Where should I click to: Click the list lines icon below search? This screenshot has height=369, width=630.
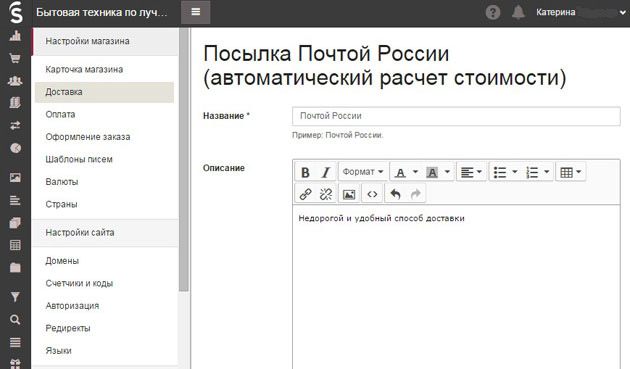click(x=15, y=342)
